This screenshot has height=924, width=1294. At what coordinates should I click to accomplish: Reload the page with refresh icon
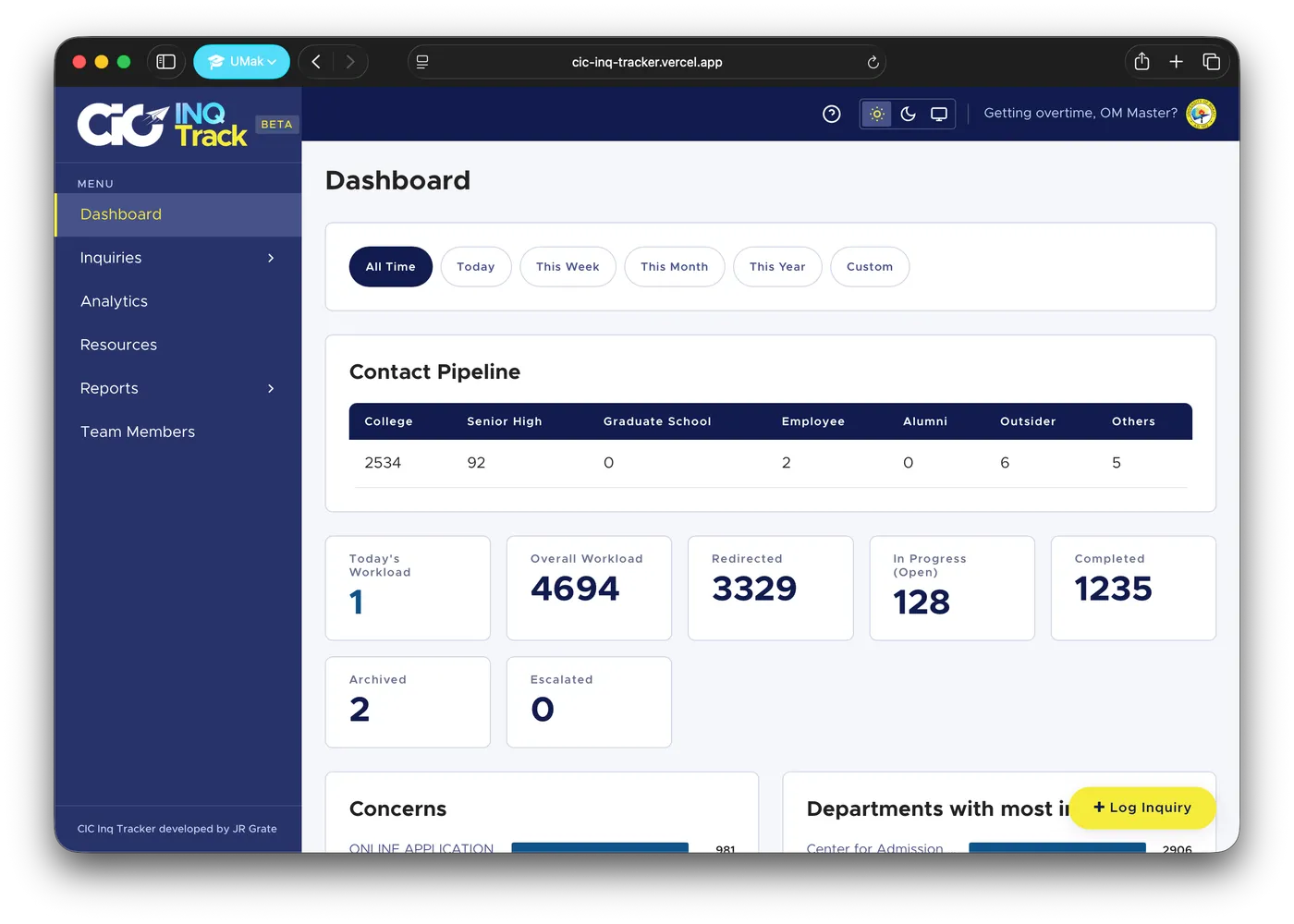(872, 62)
